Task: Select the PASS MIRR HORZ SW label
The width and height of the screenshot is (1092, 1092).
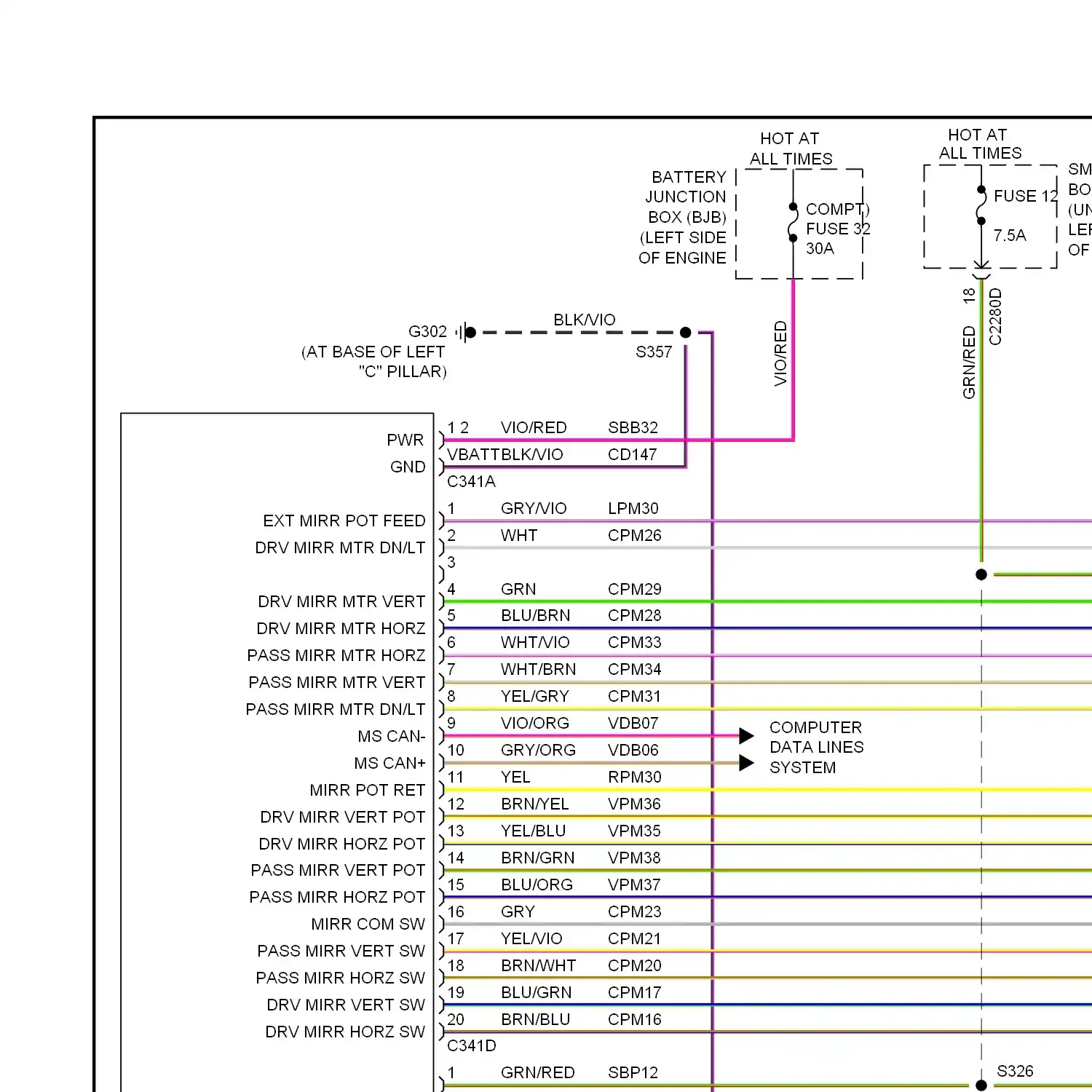Action: [341, 978]
